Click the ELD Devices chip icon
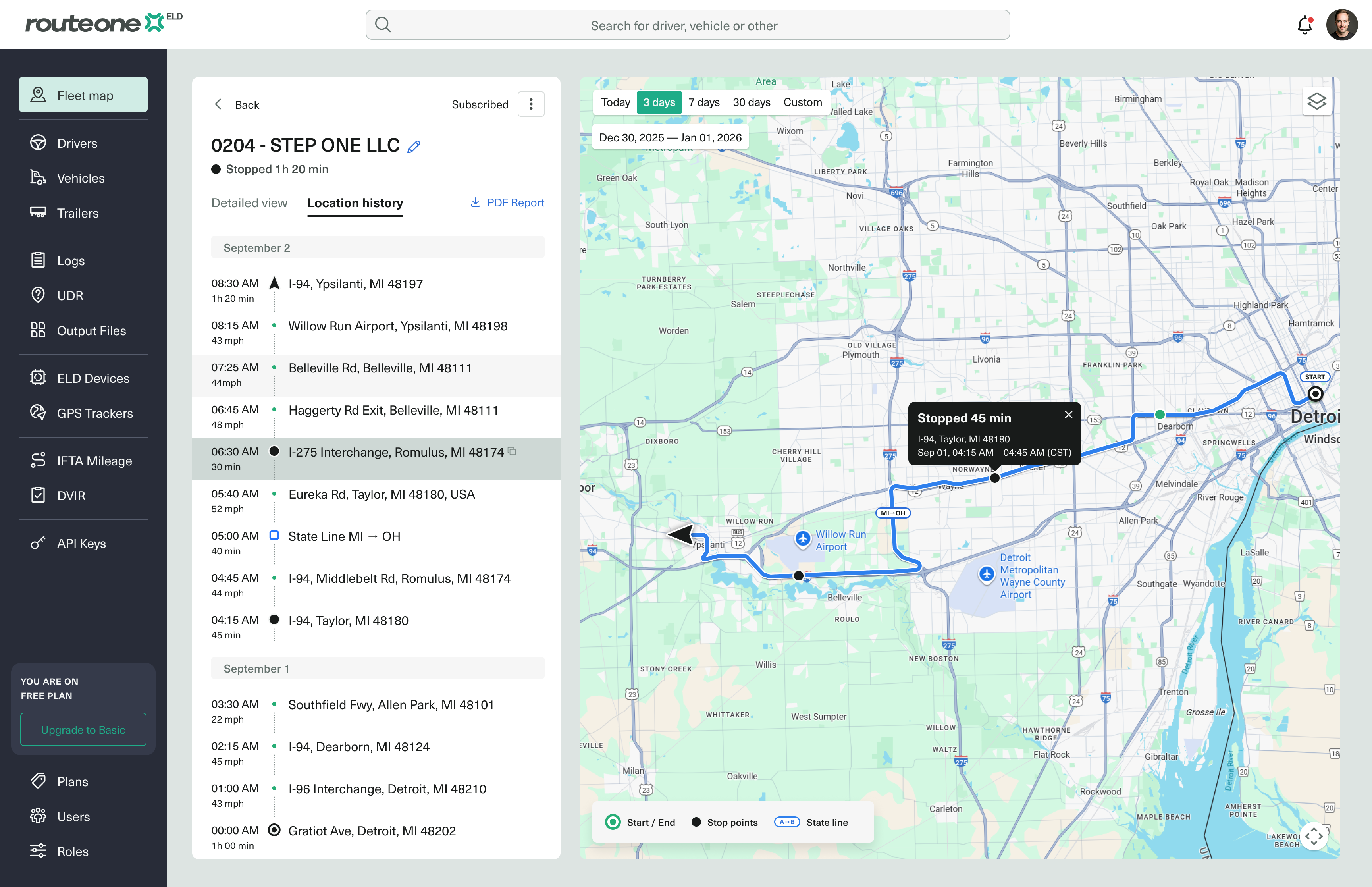 click(x=38, y=378)
